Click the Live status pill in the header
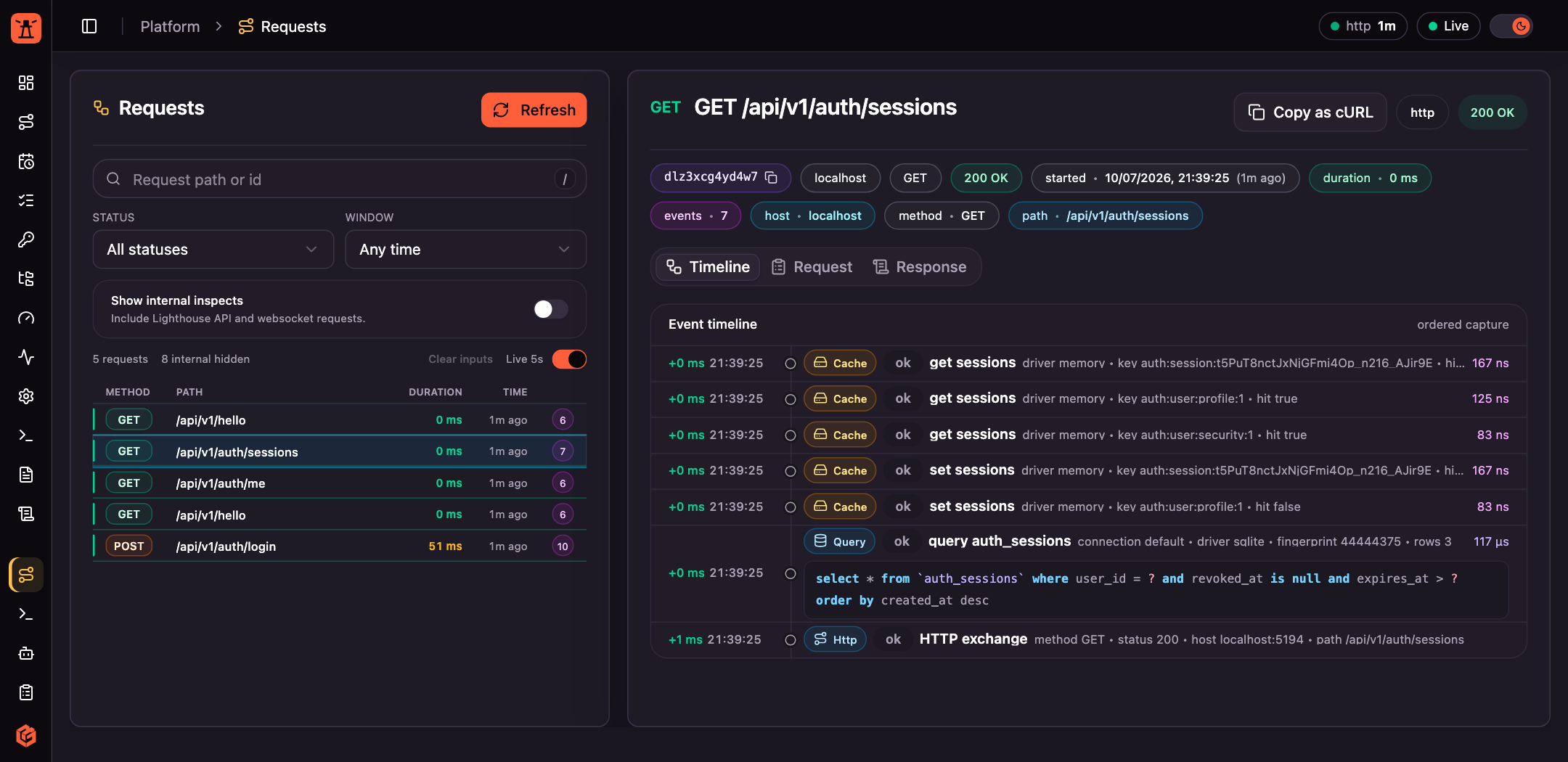The width and height of the screenshot is (1568, 762). click(x=1448, y=26)
